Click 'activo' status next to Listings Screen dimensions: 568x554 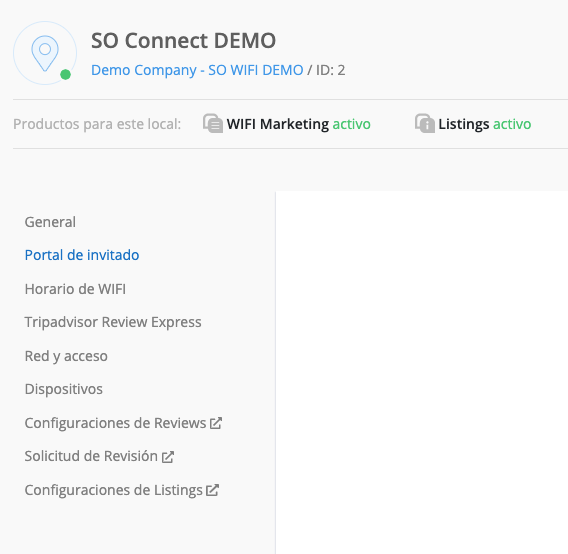point(512,124)
